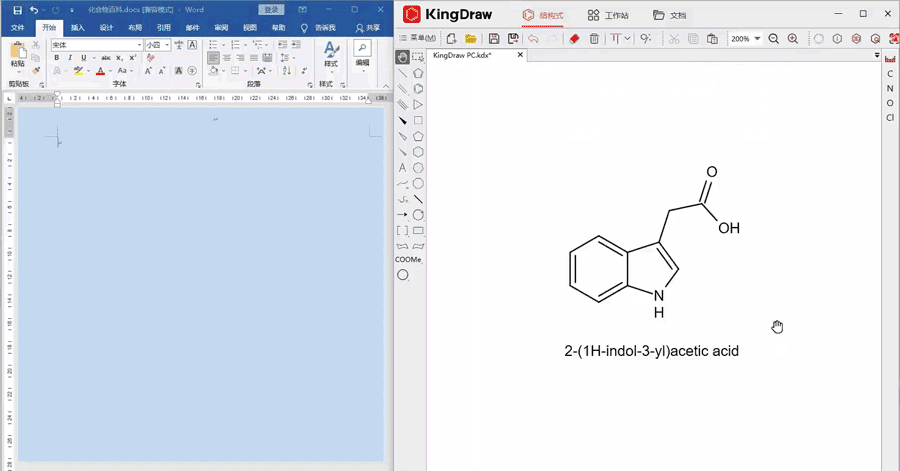Viewport: 900px width, 471px height.
Task: Expand the KingDraw tab list arrow
Action: pyautogui.click(x=877, y=55)
